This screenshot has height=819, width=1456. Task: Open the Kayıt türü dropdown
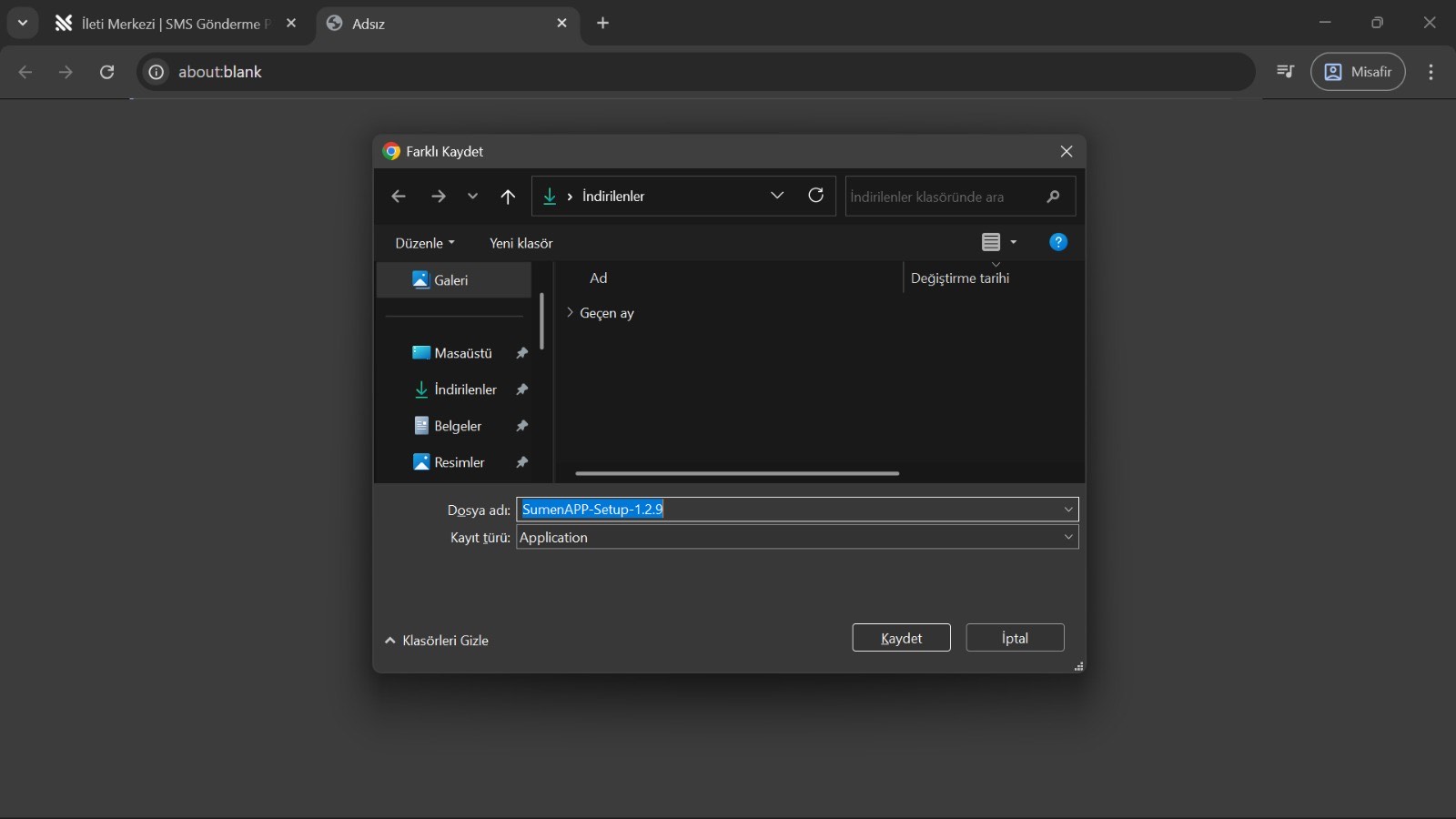pyautogui.click(x=1067, y=537)
